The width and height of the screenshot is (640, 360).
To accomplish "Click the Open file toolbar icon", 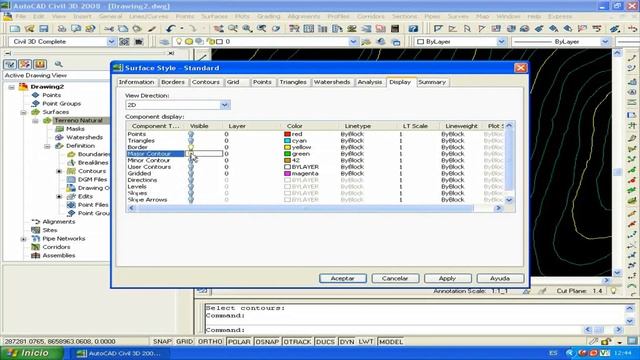I will (x=29, y=29).
